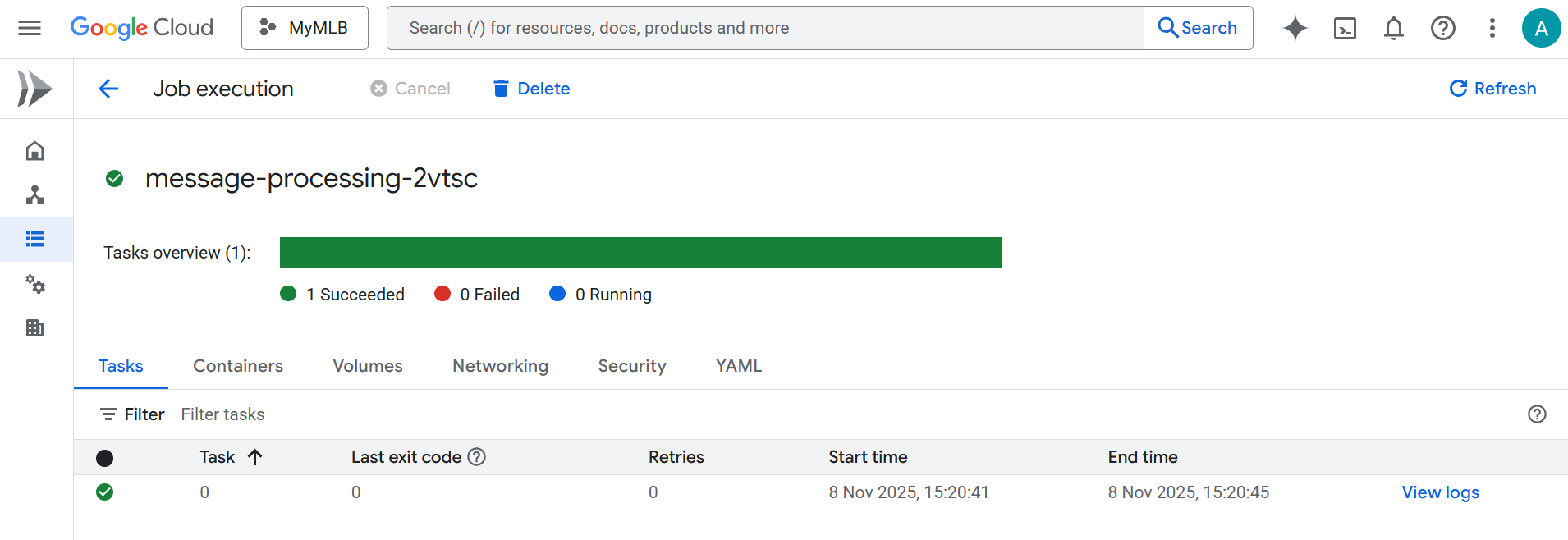
Task: Open the Cloud Run home sidebar icon
Action: click(x=34, y=151)
